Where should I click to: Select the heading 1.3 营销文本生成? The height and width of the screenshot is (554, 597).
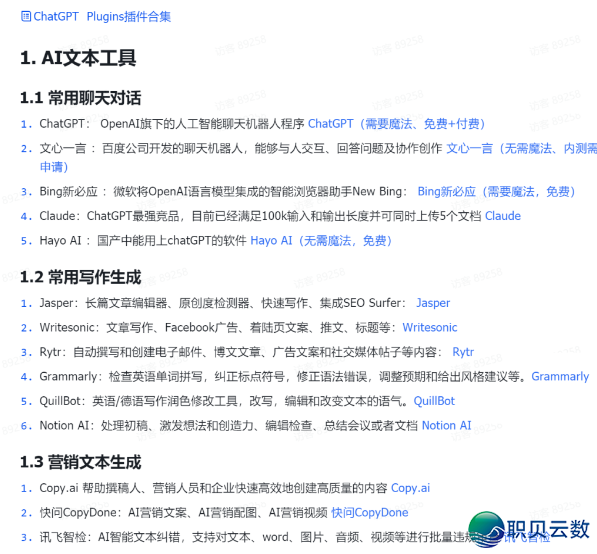click(x=81, y=462)
